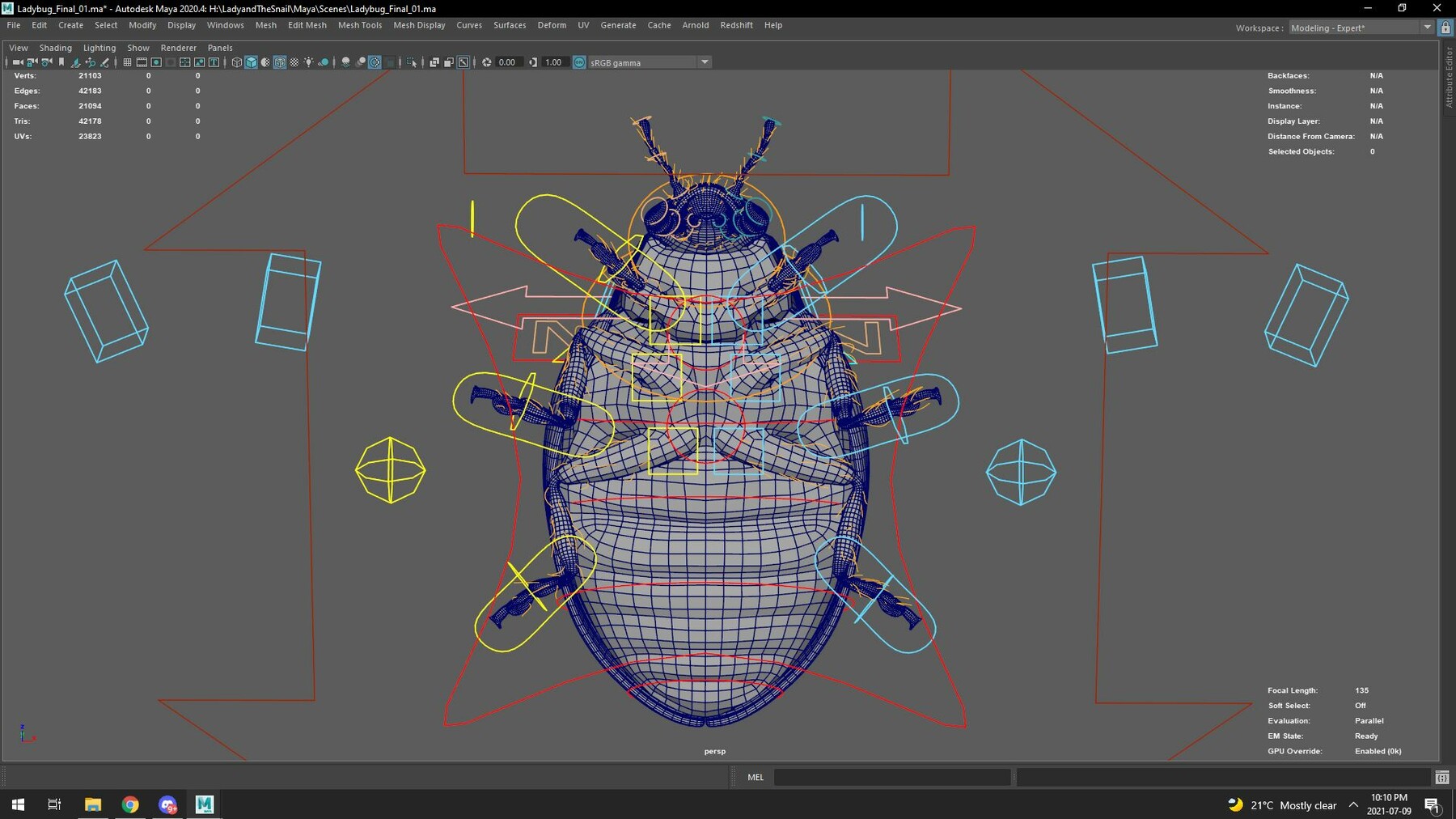
Task: Toggle use all lights shading
Action: point(309,62)
